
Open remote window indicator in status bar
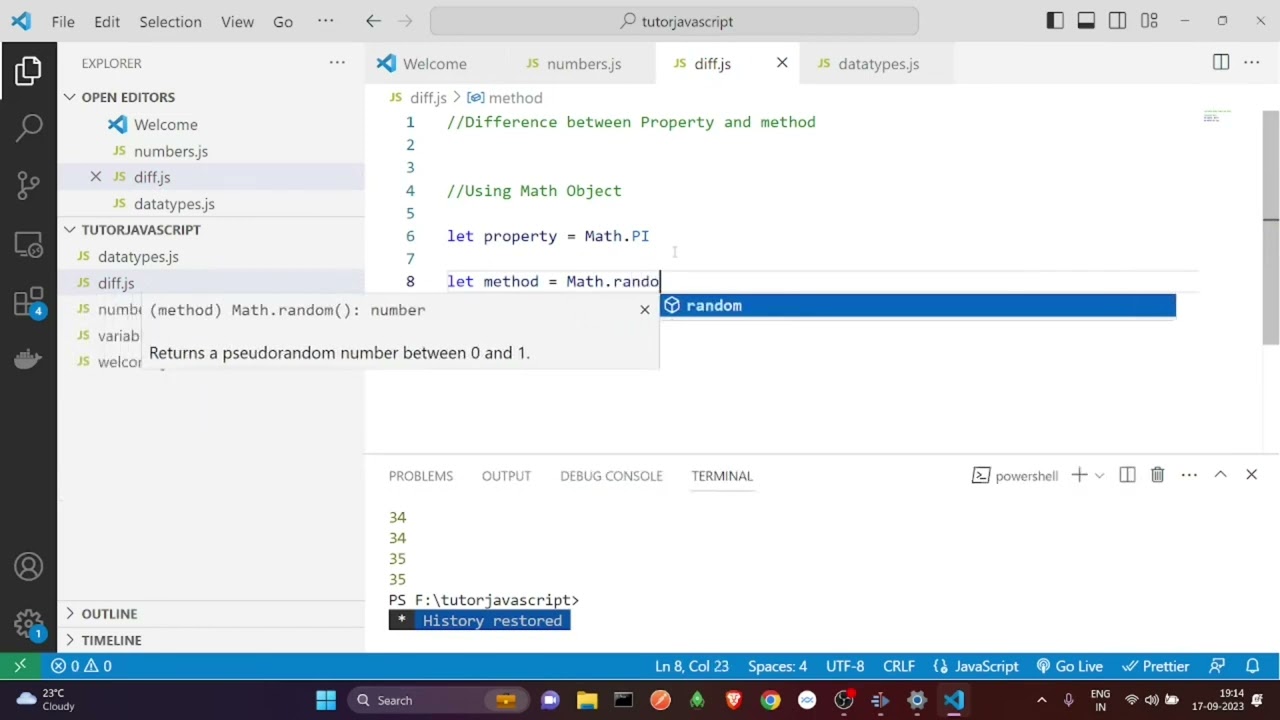click(20, 666)
